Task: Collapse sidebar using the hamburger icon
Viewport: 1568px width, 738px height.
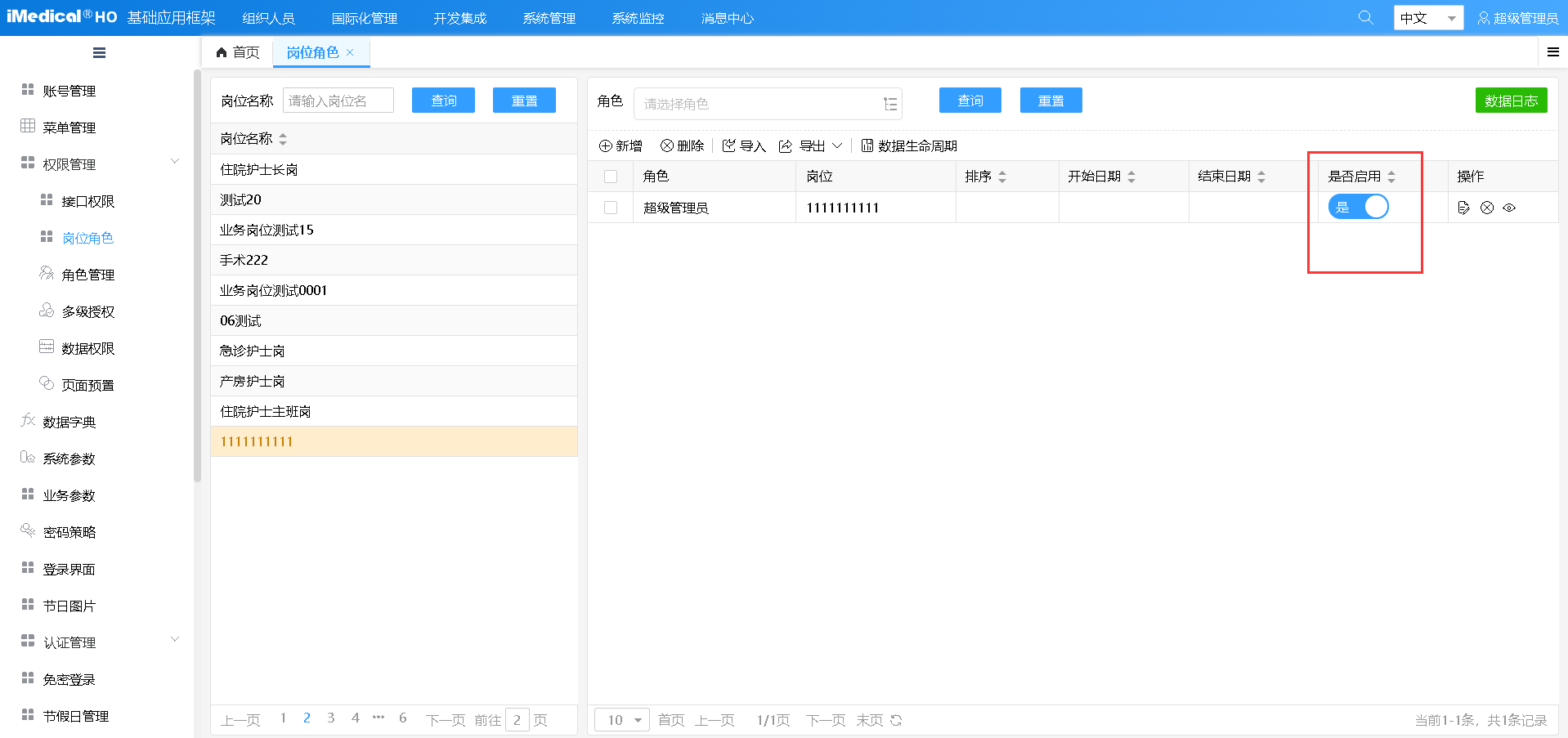Action: coord(99,53)
